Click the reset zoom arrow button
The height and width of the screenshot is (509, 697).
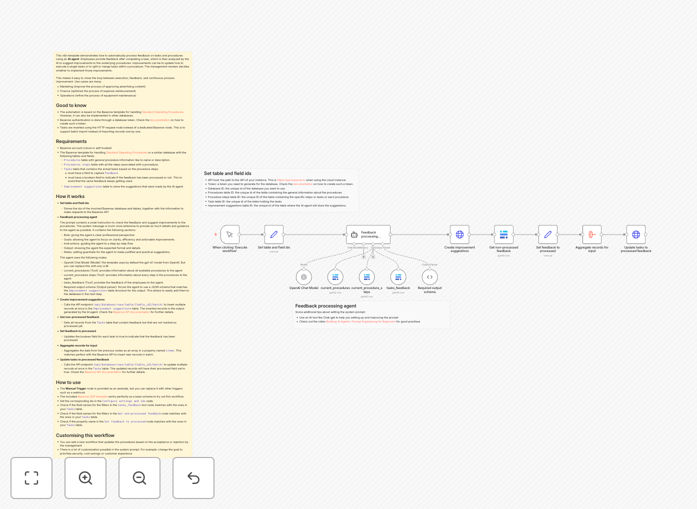pos(193,478)
